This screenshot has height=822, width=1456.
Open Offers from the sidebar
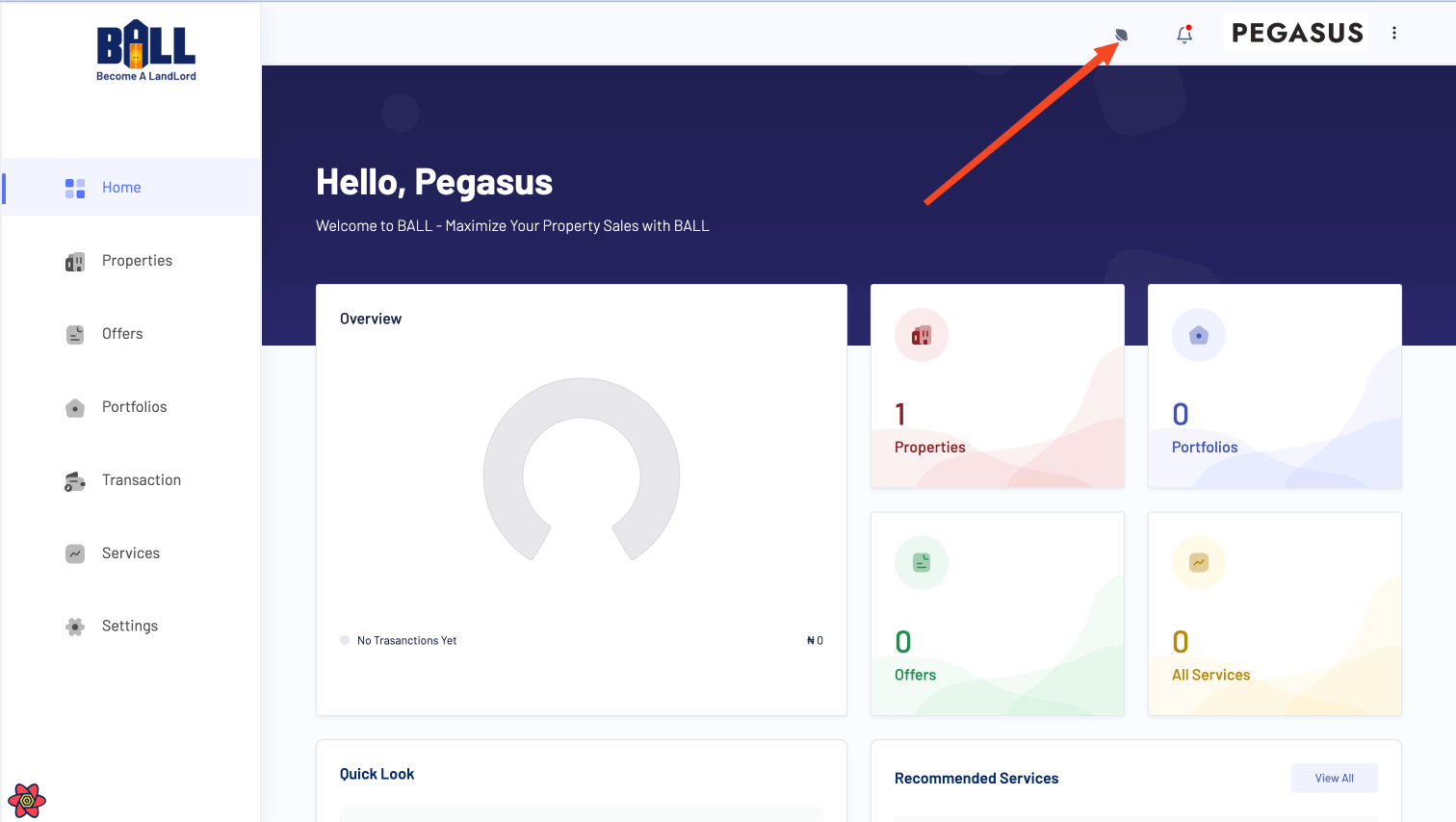122,334
